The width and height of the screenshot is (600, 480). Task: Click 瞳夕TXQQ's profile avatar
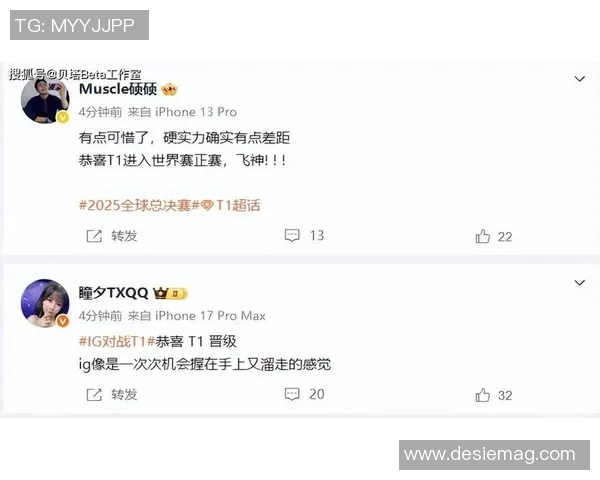pyautogui.click(x=45, y=304)
